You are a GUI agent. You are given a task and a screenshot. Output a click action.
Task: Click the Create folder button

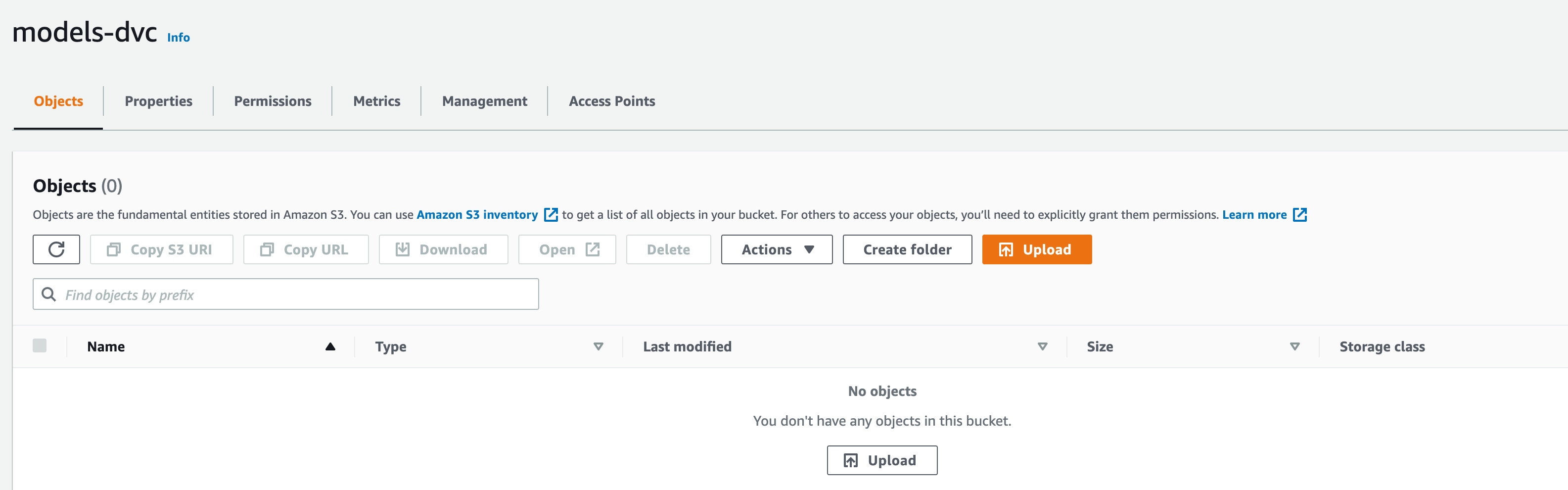(x=907, y=249)
